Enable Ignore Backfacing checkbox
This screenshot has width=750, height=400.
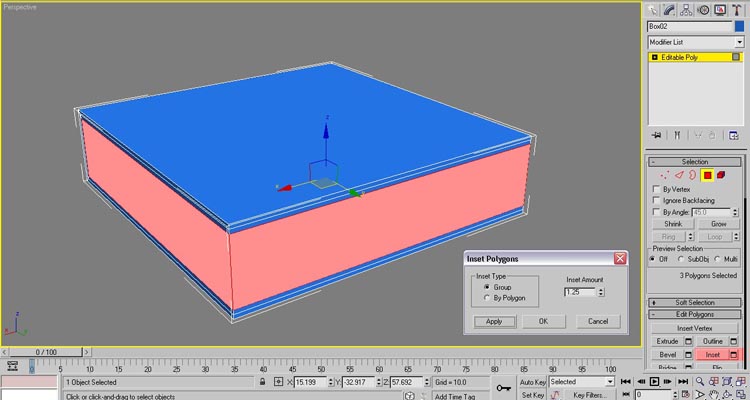(x=656, y=201)
